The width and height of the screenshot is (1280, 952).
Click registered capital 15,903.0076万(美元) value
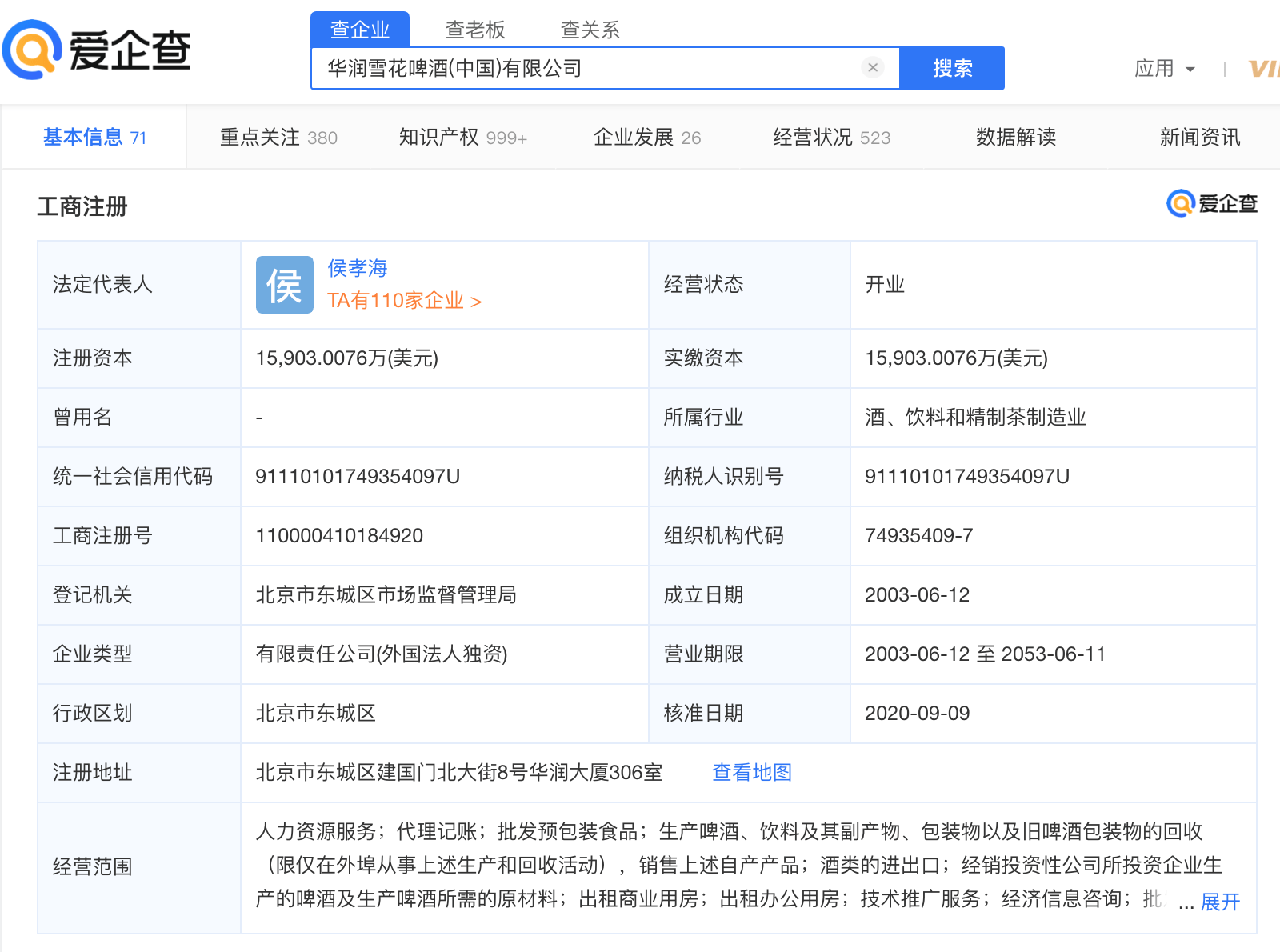point(346,358)
